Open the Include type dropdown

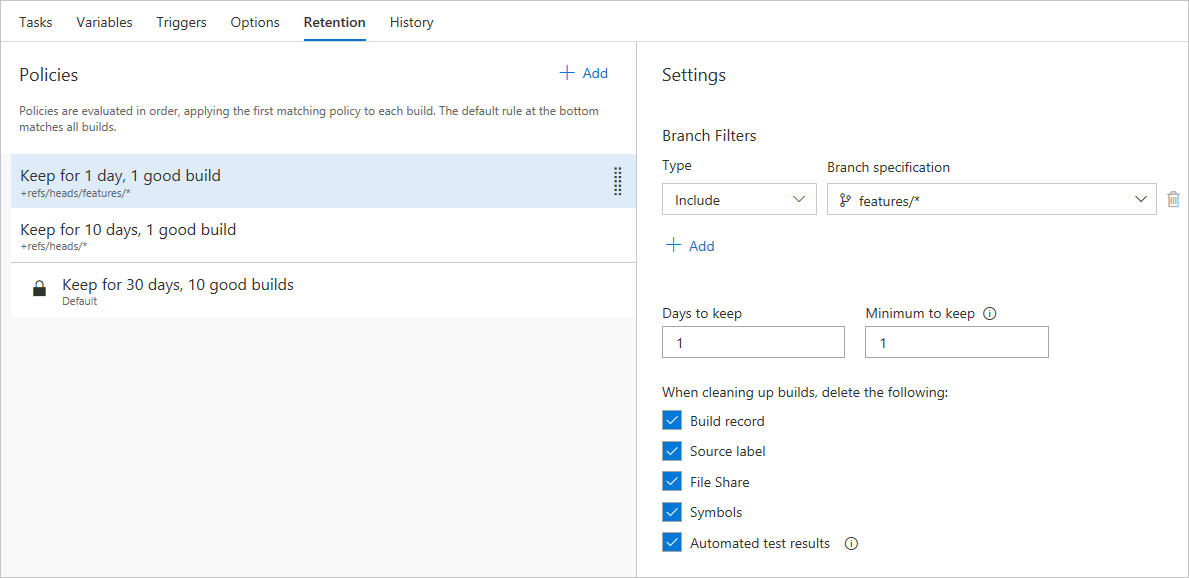tap(739, 199)
